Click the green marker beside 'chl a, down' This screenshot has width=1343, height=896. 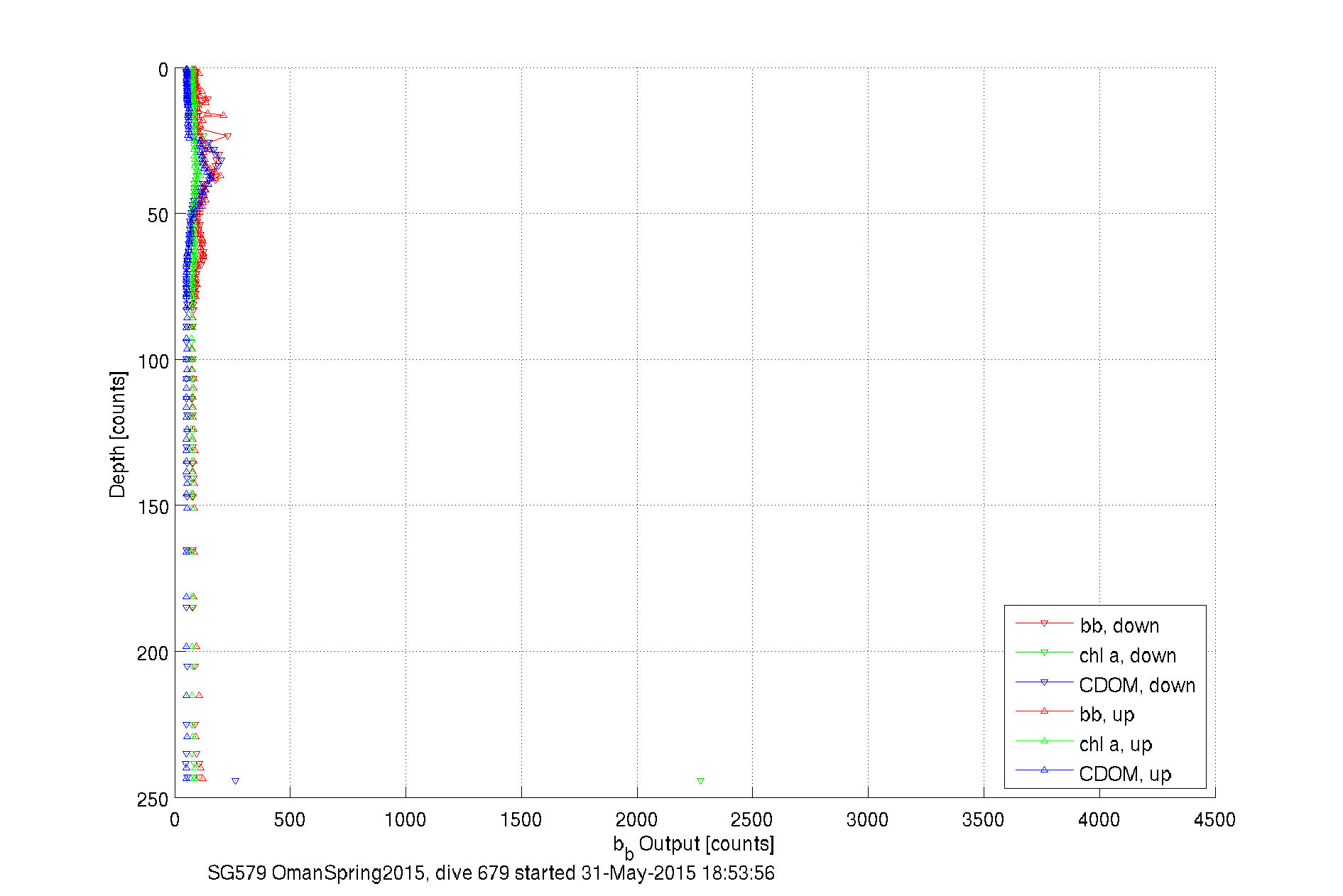coord(1044,652)
